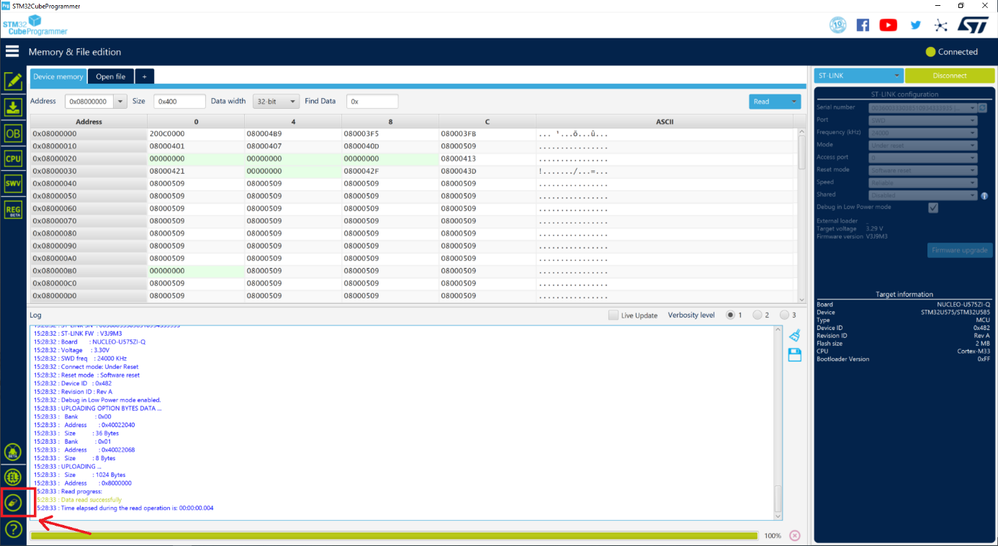Image resolution: width=998 pixels, height=546 pixels.
Task: Show info about Shared mode
Action: coord(984,195)
